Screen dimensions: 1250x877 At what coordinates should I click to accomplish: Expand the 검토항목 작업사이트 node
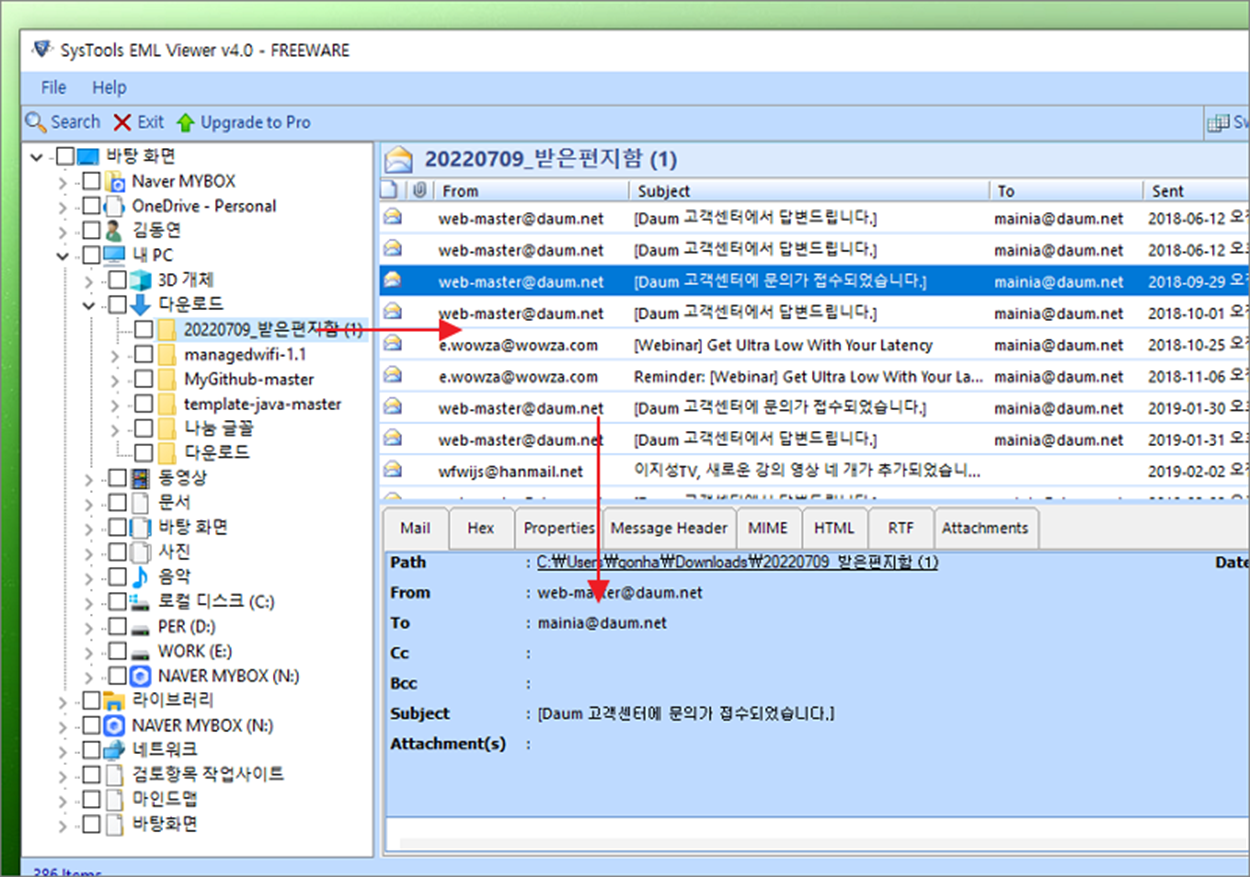tap(63, 774)
